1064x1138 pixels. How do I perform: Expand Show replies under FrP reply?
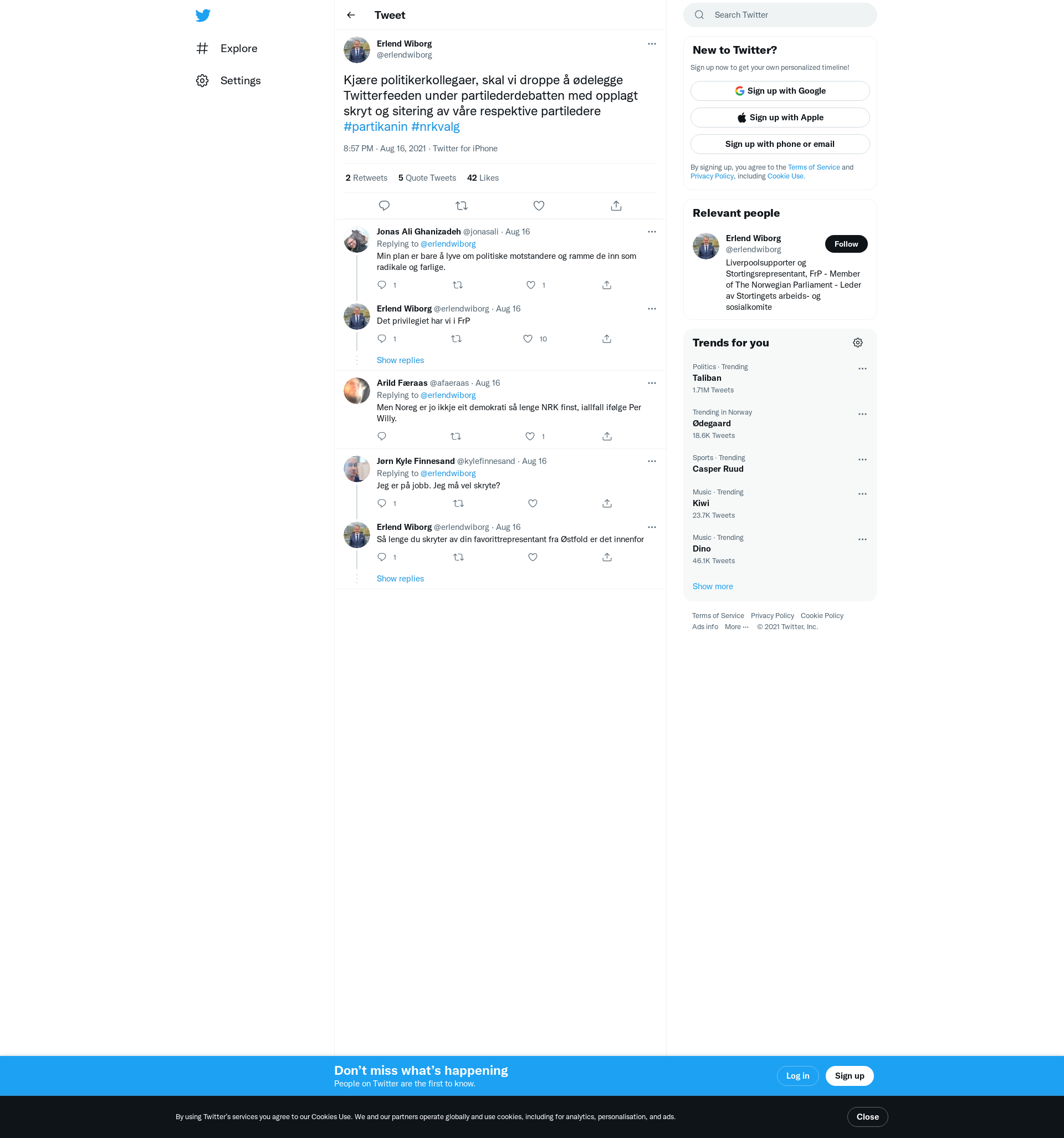400,360
